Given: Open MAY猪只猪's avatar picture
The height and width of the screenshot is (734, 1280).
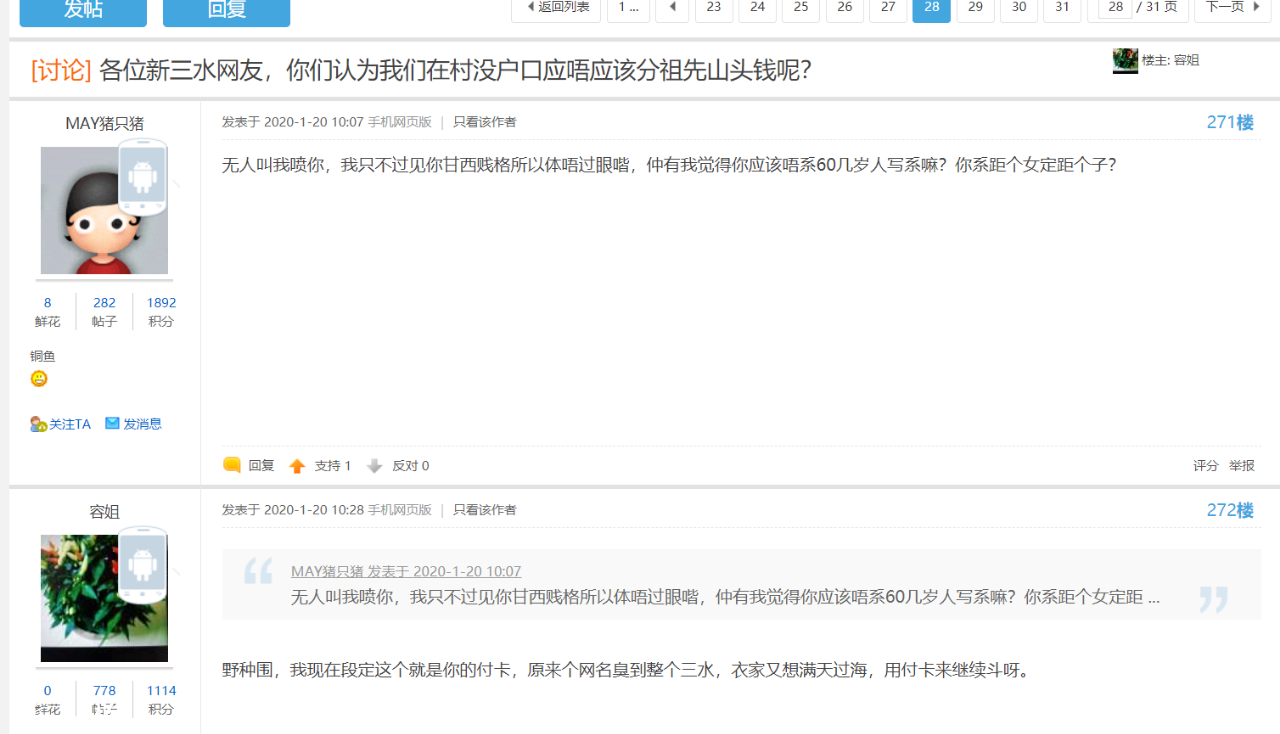Looking at the screenshot, I should [104, 211].
